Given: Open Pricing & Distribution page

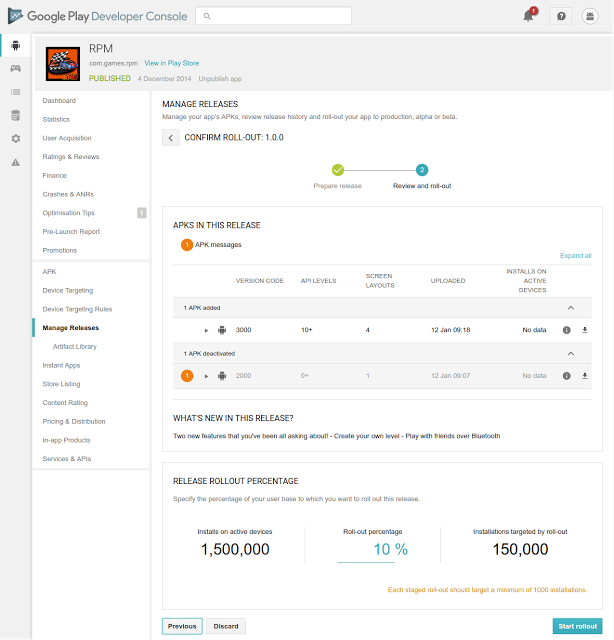Looking at the screenshot, I should [74, 421].
